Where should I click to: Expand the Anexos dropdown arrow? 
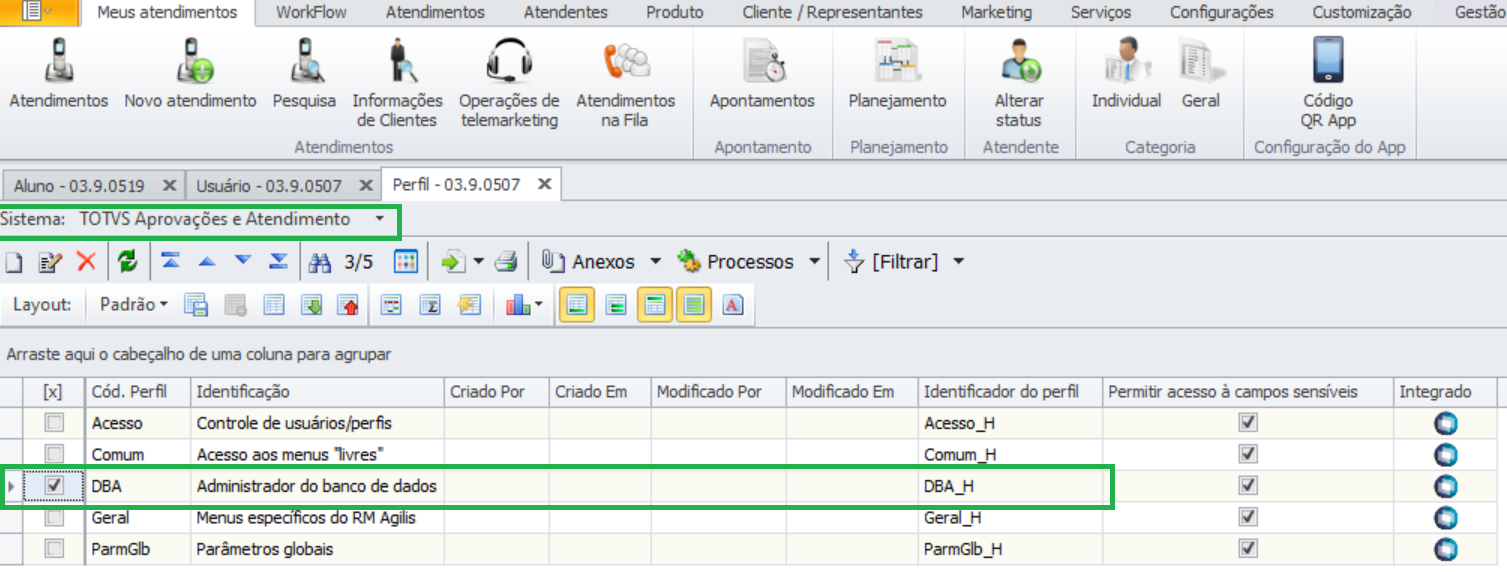click(656, 262)
